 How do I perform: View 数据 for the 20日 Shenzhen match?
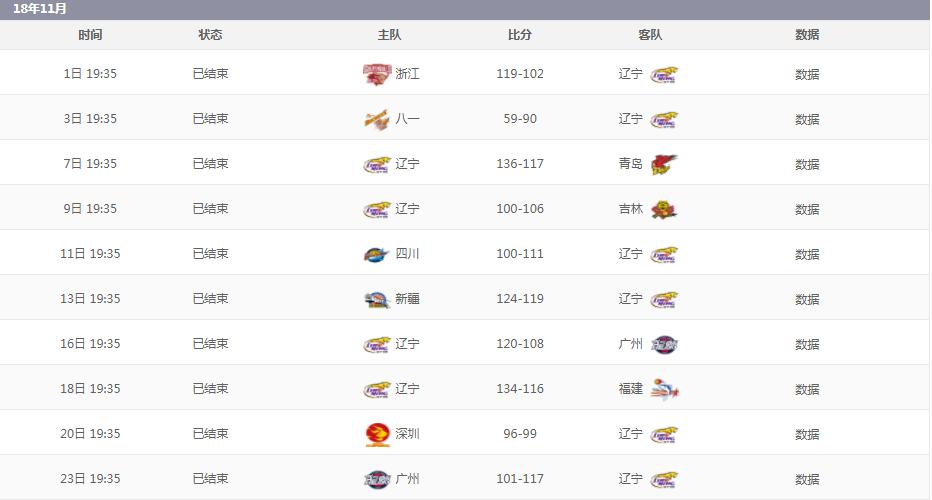click(x=807, y=434)
